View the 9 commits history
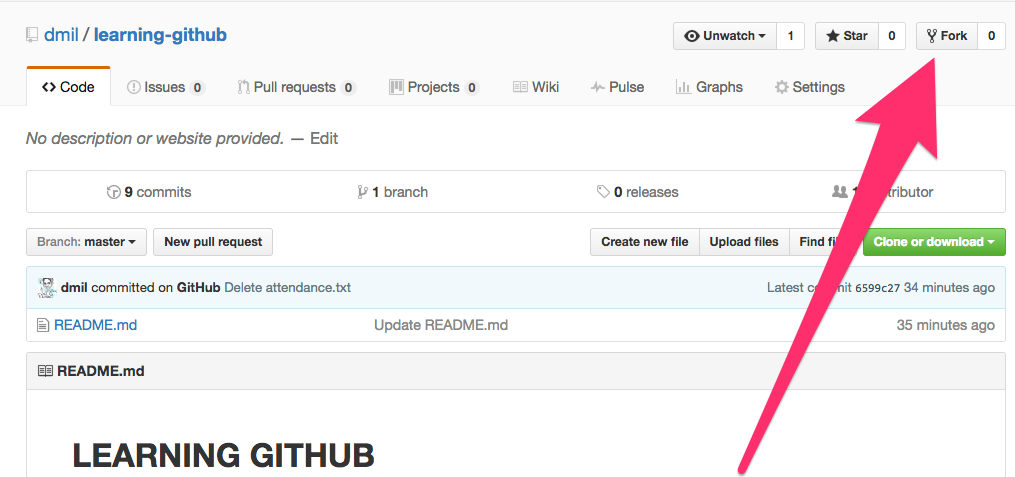The image size is (1015, 477). [149, 192]
